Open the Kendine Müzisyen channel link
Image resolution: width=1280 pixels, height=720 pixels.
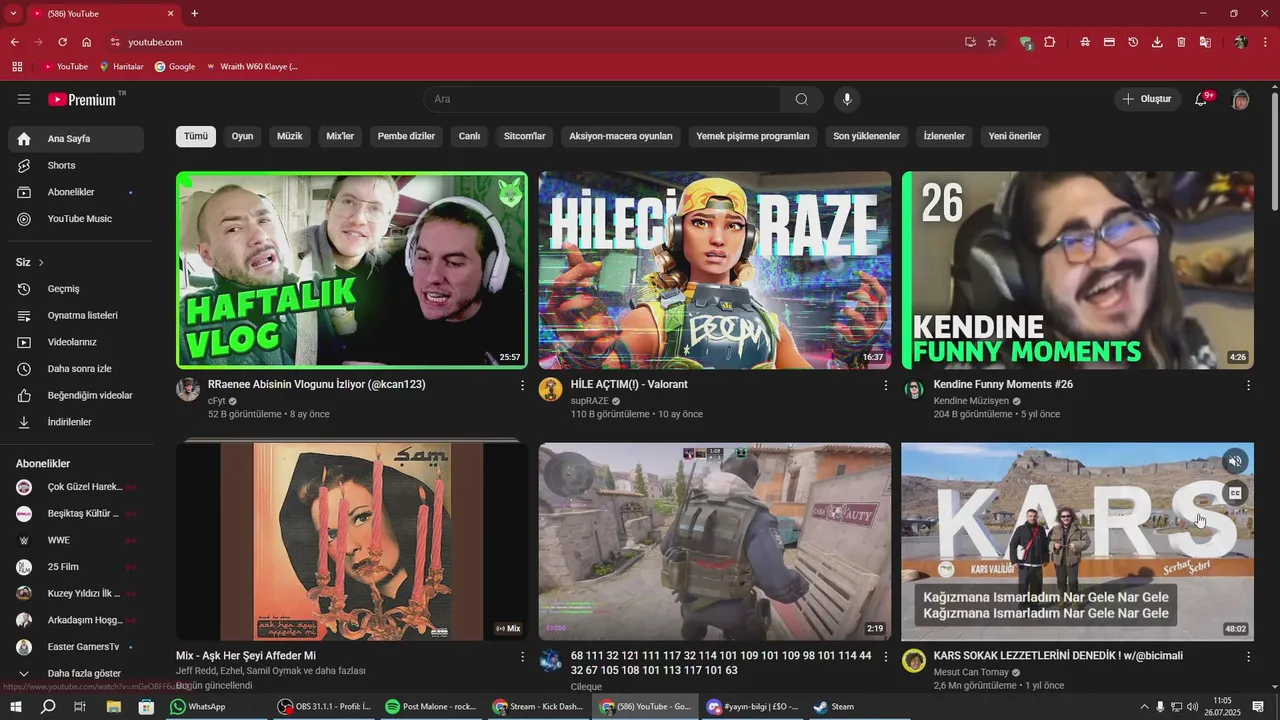click(971, 401)
